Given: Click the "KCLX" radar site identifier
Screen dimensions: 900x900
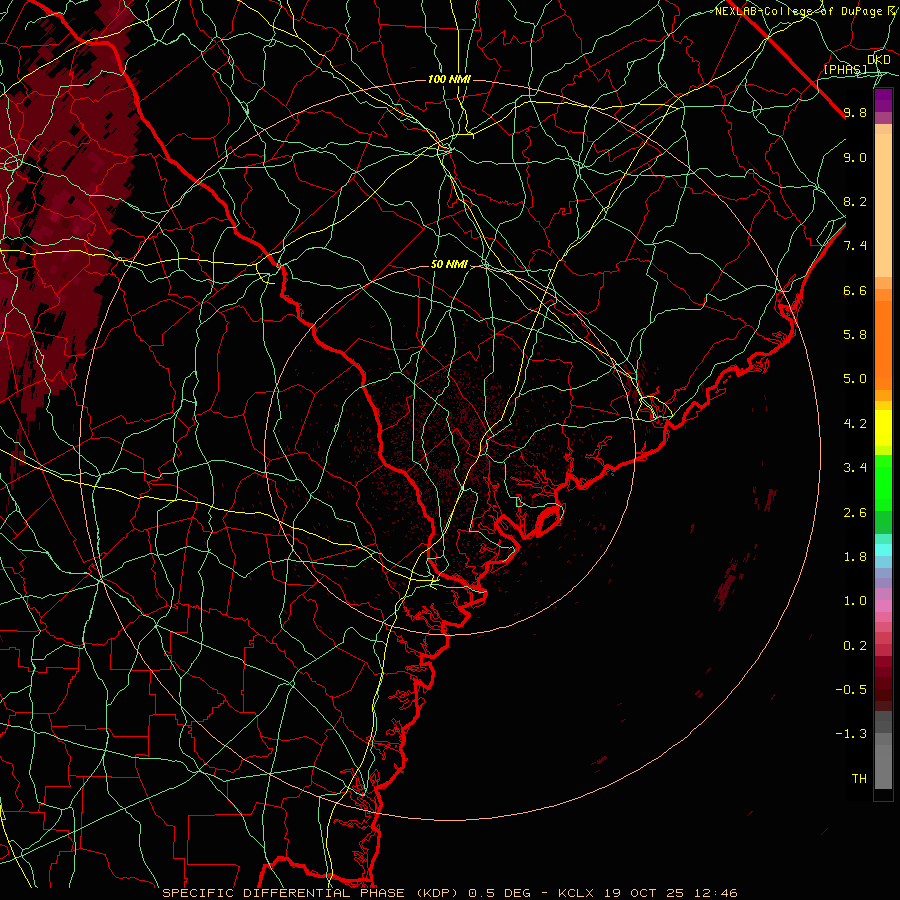Looking at the screenshot, I should [x=577, y=893].
